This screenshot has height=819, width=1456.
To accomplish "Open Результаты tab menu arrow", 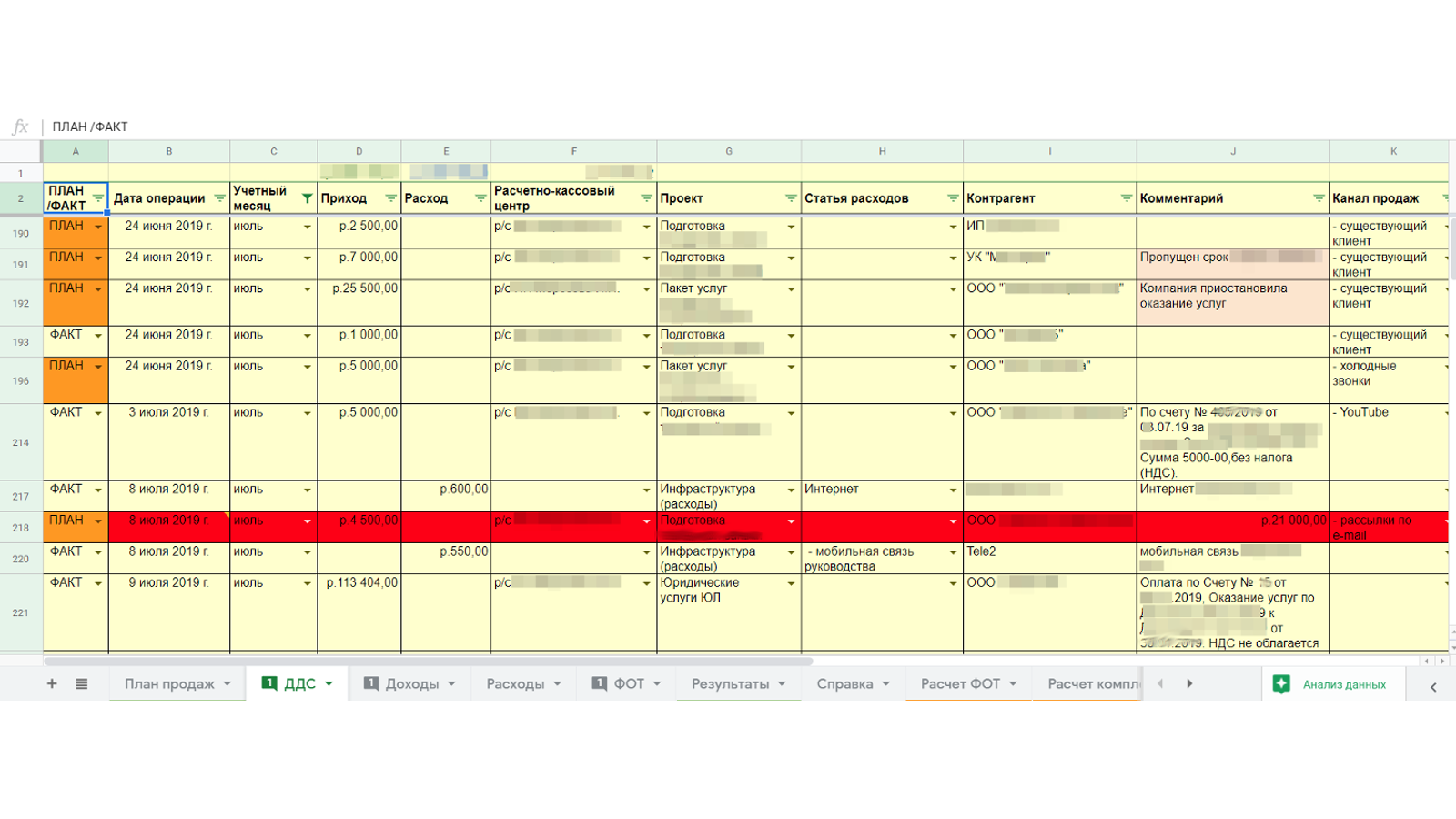I will pos(782,683).
